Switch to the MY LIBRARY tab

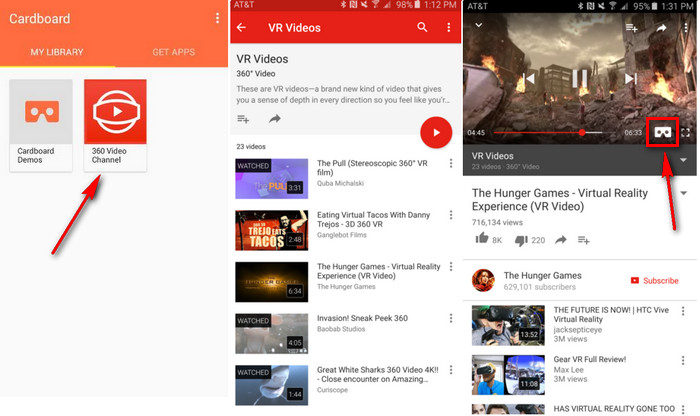coord(57,52)
